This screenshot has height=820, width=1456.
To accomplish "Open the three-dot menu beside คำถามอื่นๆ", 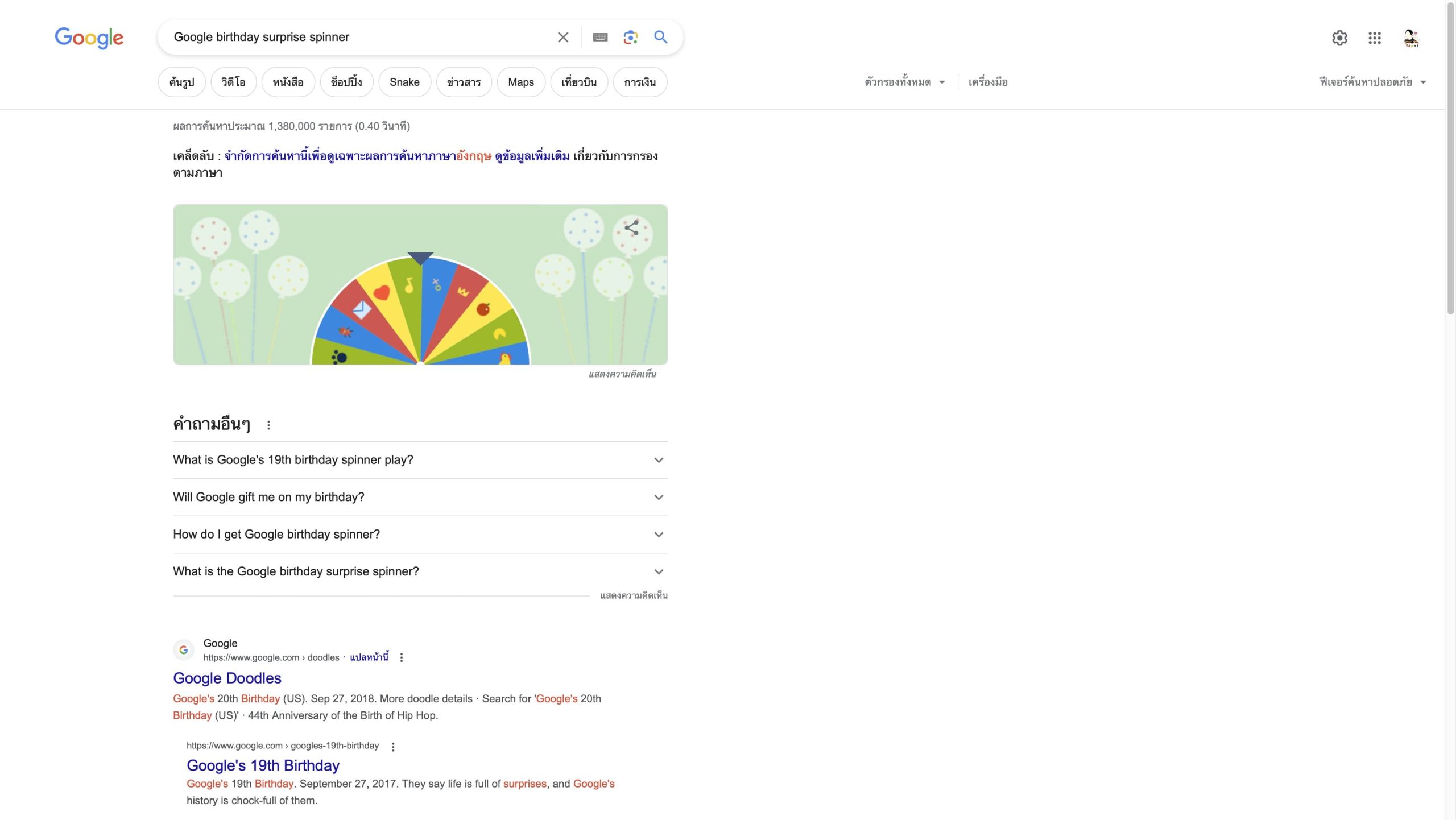I will pos(268,425).
